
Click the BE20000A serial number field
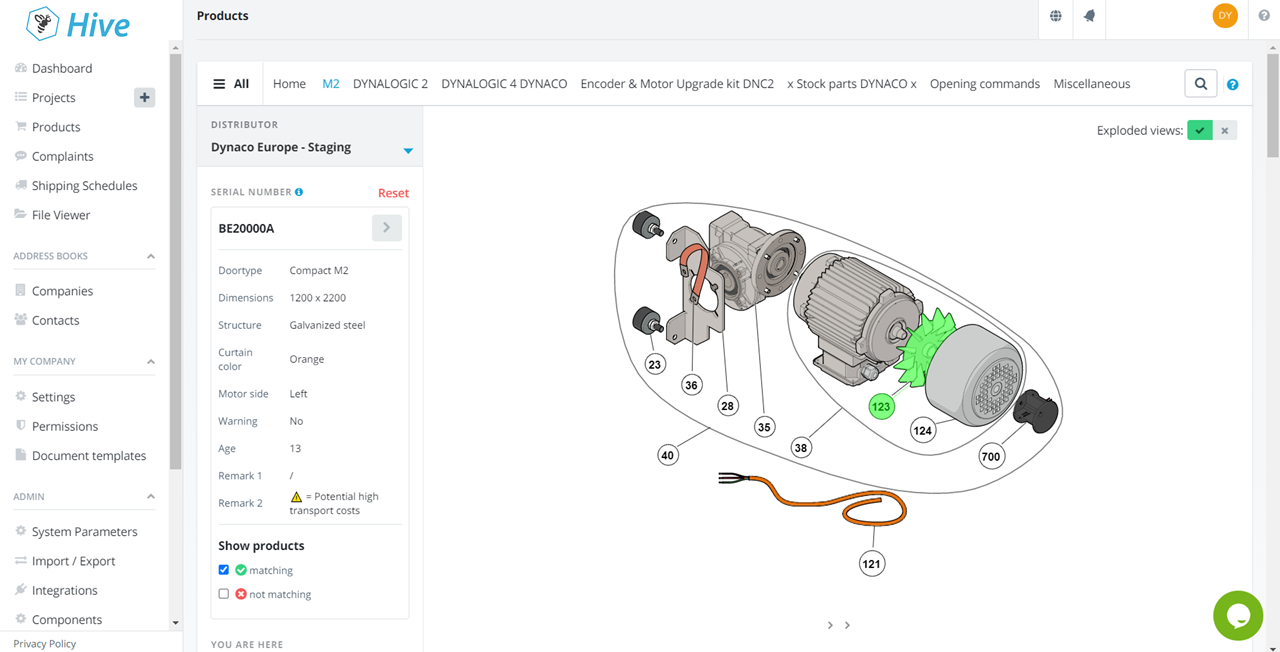pos(292,228)
